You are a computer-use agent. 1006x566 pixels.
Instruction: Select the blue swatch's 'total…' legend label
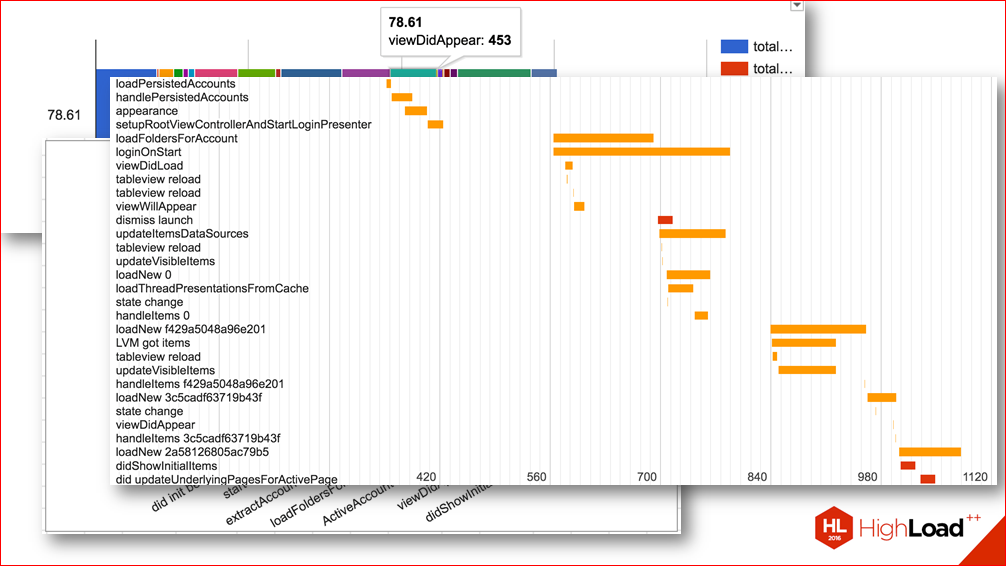[x=772, y=46]
